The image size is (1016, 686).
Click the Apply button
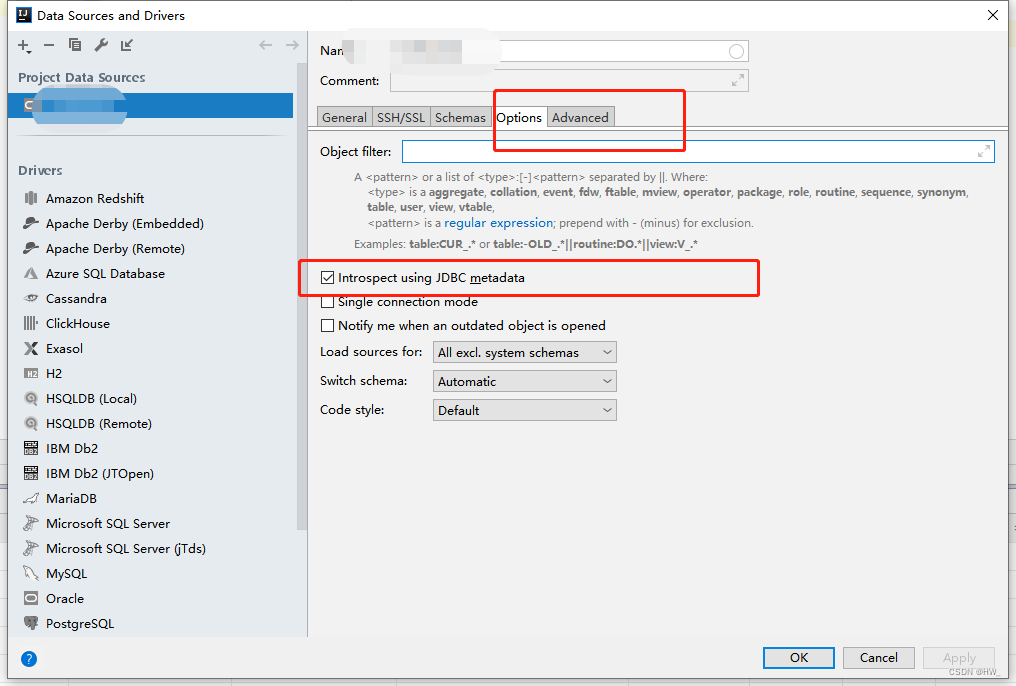(x=959, y=657)
